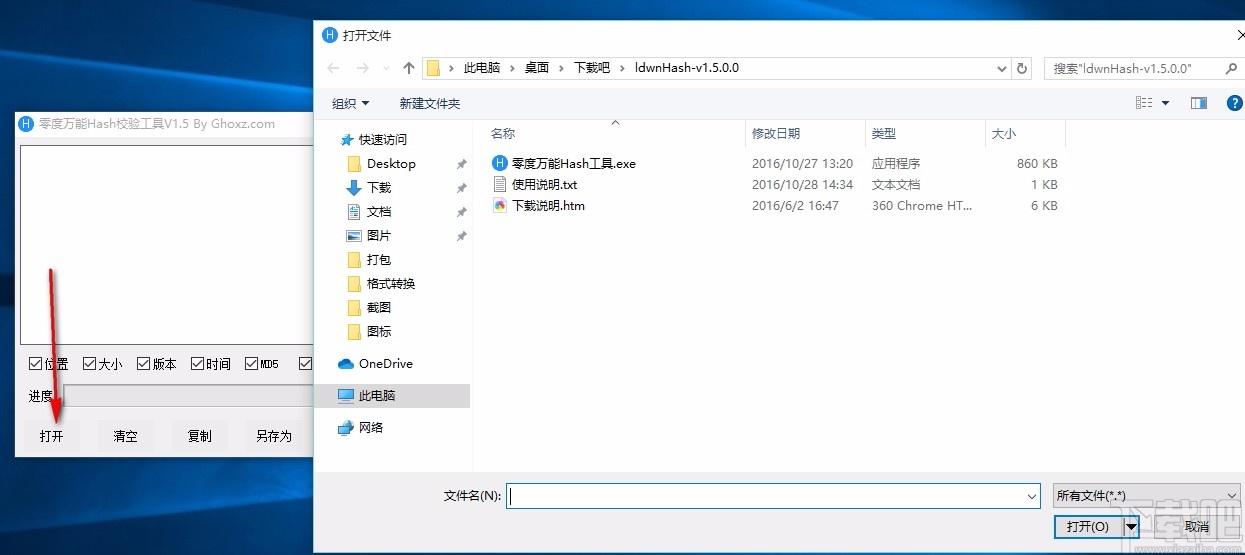1245x555 pixels.
Task: Open help with blue question mark icon
Action: (x=1234, y=103)
